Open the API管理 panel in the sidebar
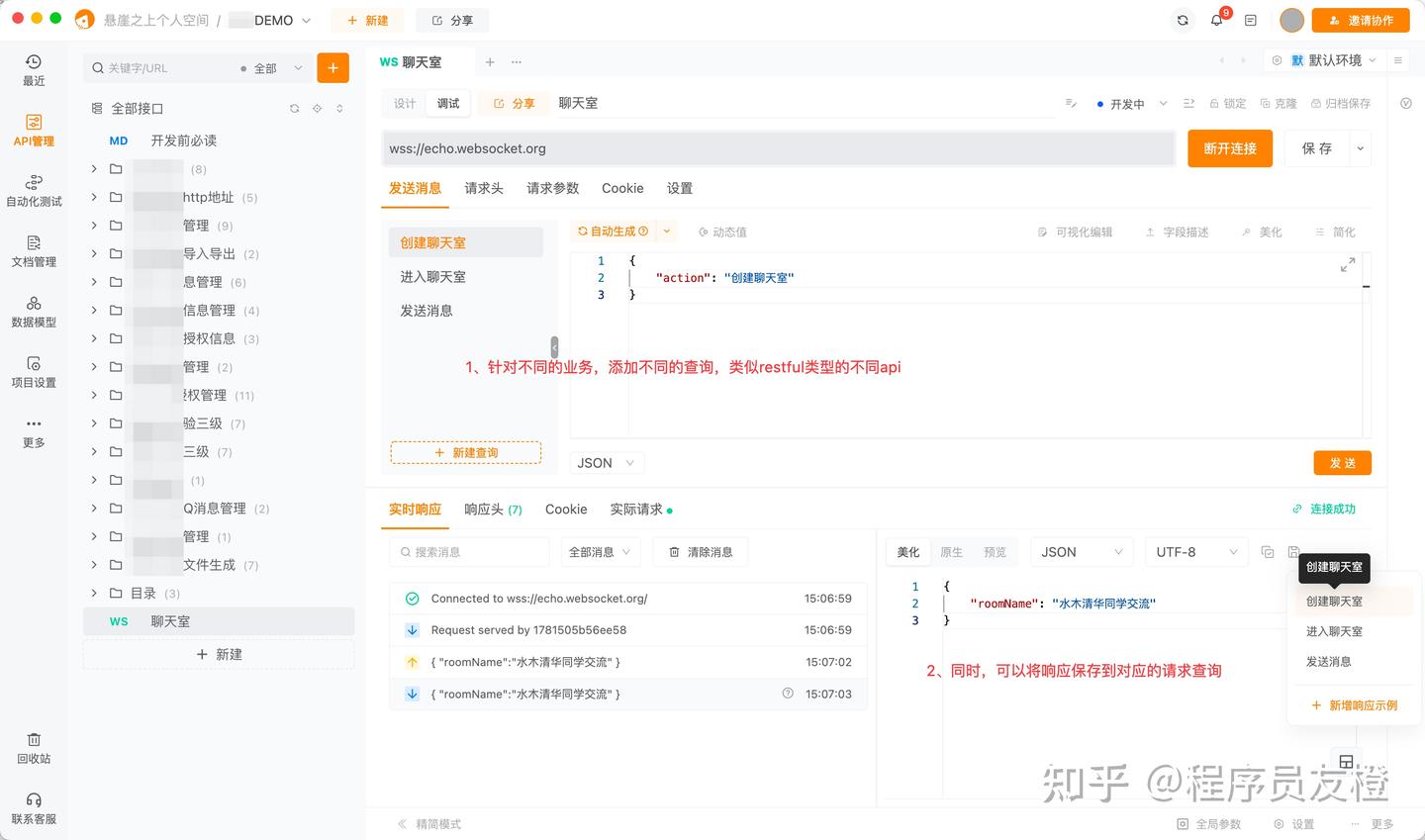Image resolution: width=1425 pixels, height=840 pixels. 34,130
